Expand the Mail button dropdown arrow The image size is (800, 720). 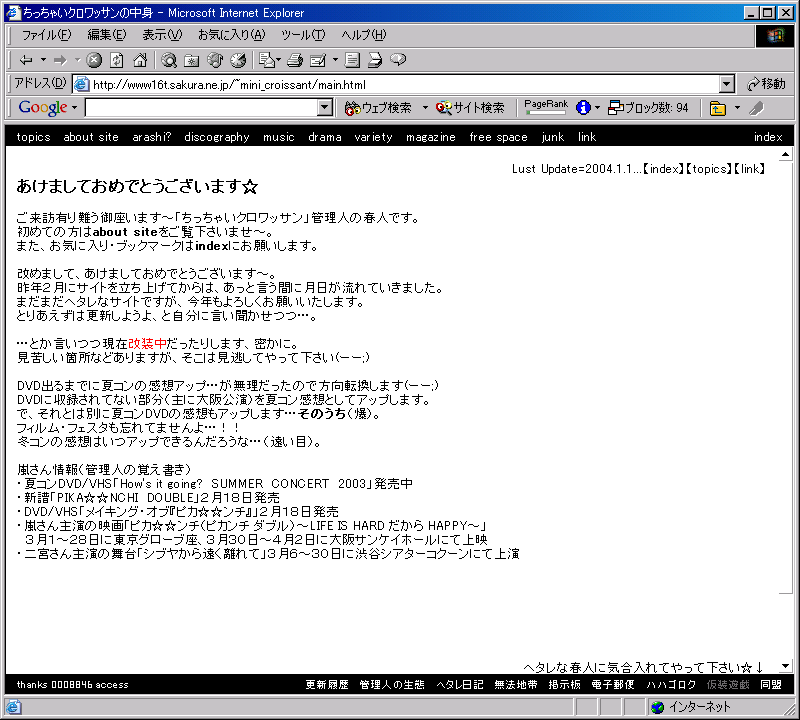click(279, 60)
